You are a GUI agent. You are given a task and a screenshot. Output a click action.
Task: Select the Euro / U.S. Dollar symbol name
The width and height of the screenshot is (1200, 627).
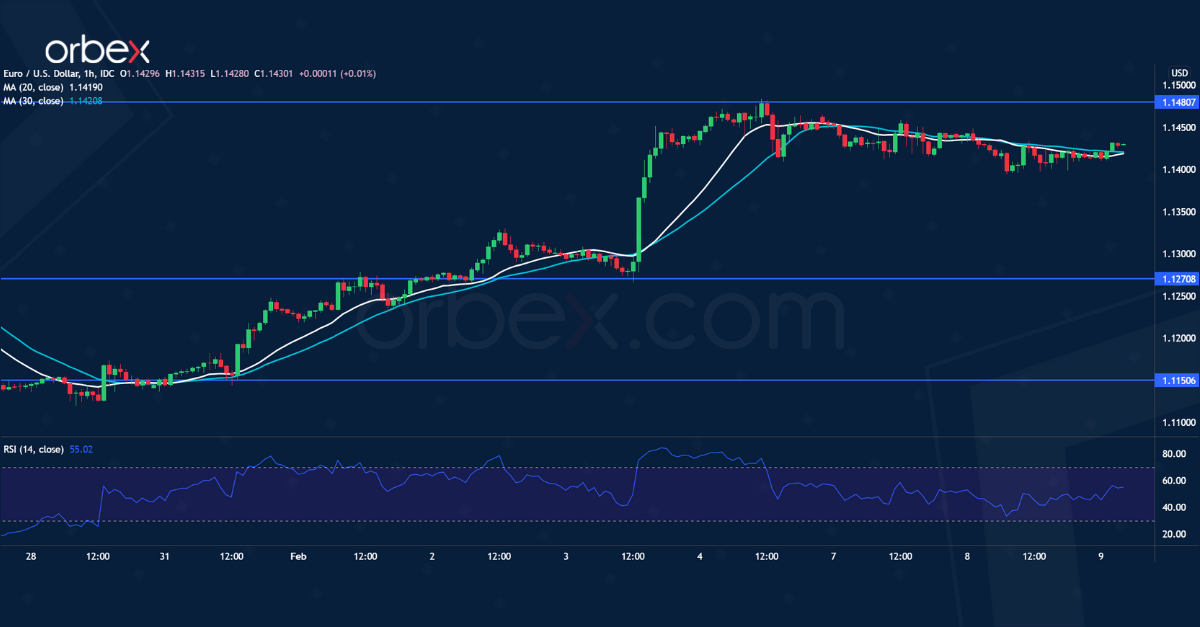40,73
